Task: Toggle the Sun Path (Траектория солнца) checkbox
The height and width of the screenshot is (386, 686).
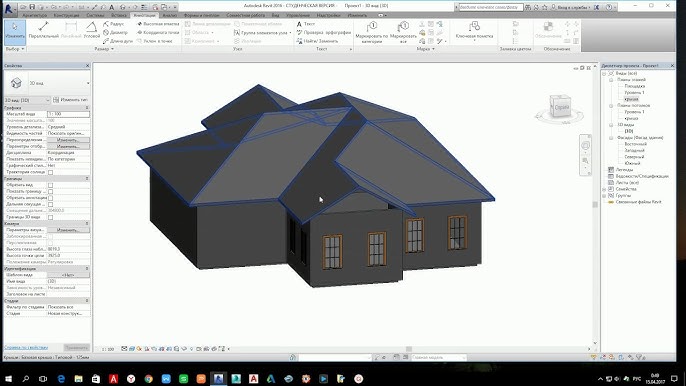Action: pyautogui.click(x=50, y=172)
